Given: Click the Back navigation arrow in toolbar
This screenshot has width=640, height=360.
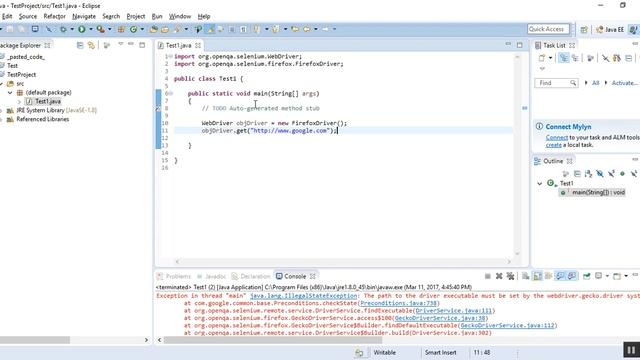Looking at the screenshot, I should point(307,29).
